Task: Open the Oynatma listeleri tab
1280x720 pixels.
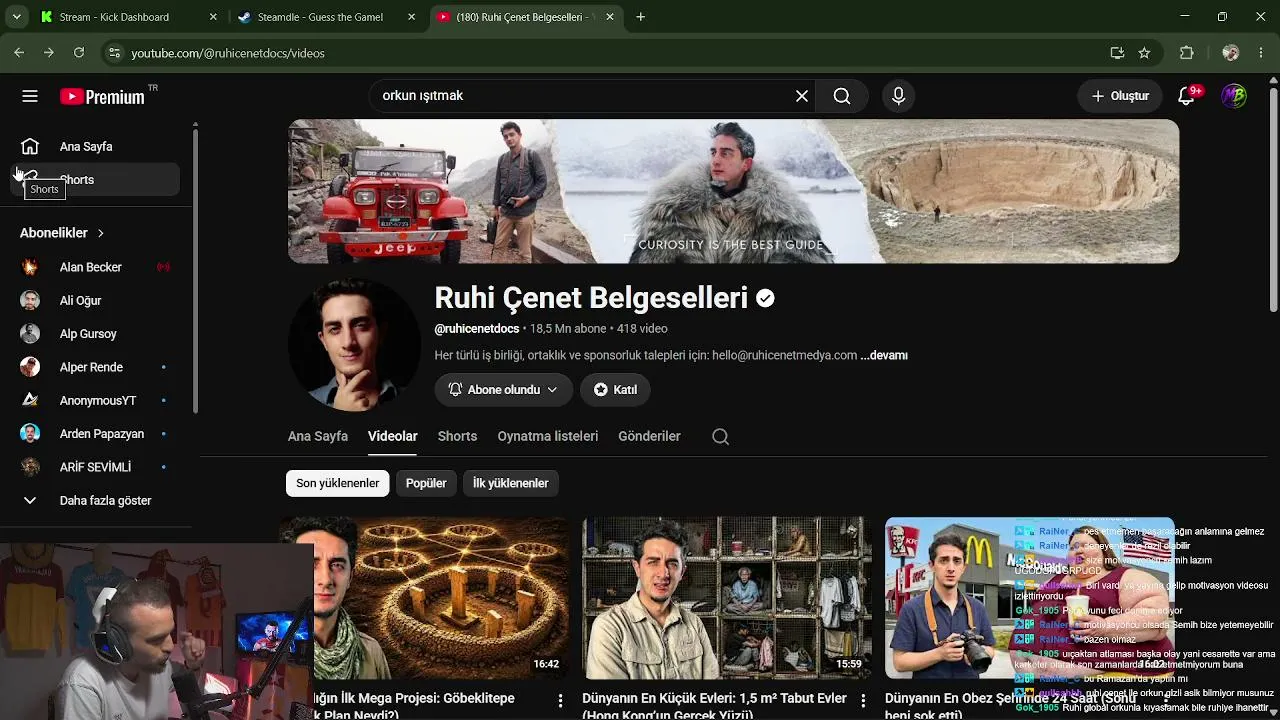Action: [x=548, y=436]
